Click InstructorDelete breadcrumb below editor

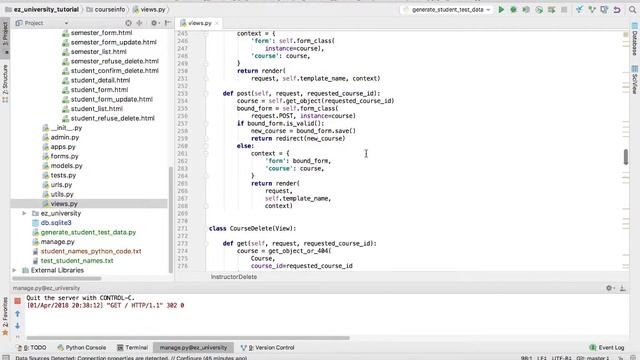(234, 277)
